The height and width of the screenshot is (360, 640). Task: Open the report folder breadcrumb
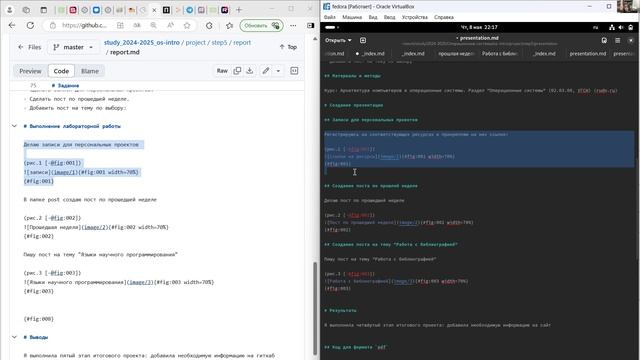(x=242, y=42)
